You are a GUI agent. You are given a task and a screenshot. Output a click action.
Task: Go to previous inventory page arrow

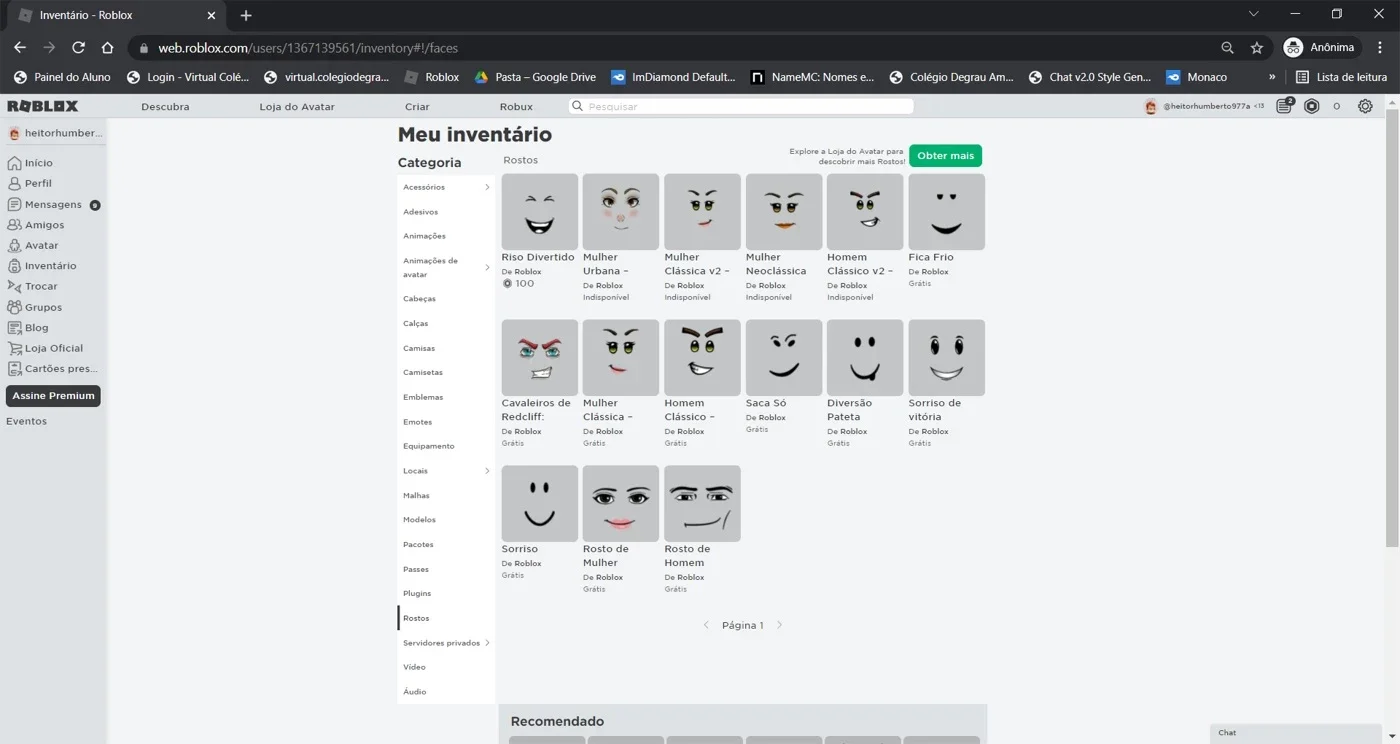706,625
